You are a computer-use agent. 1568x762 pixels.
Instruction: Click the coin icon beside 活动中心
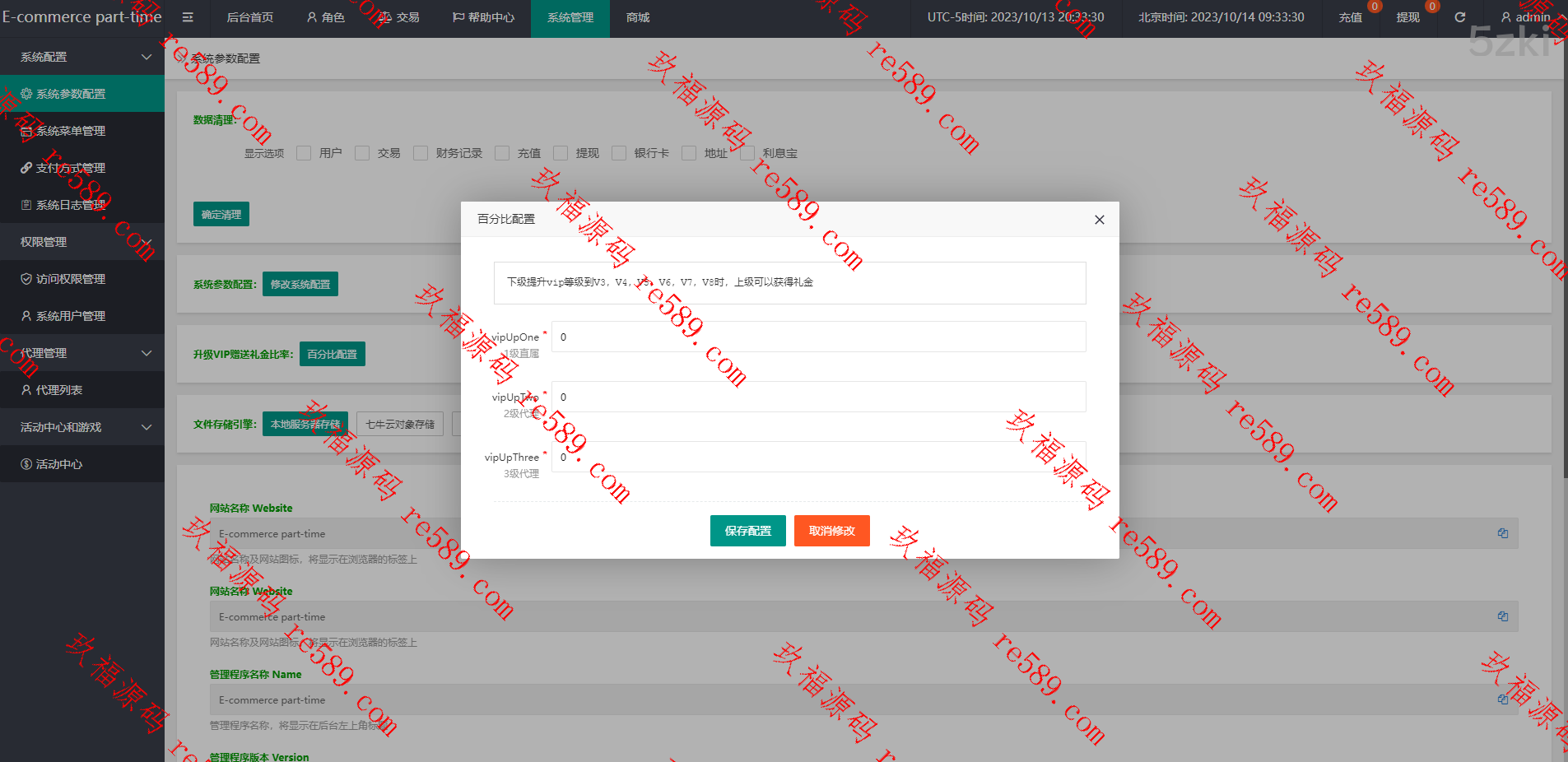coord(26,464)
